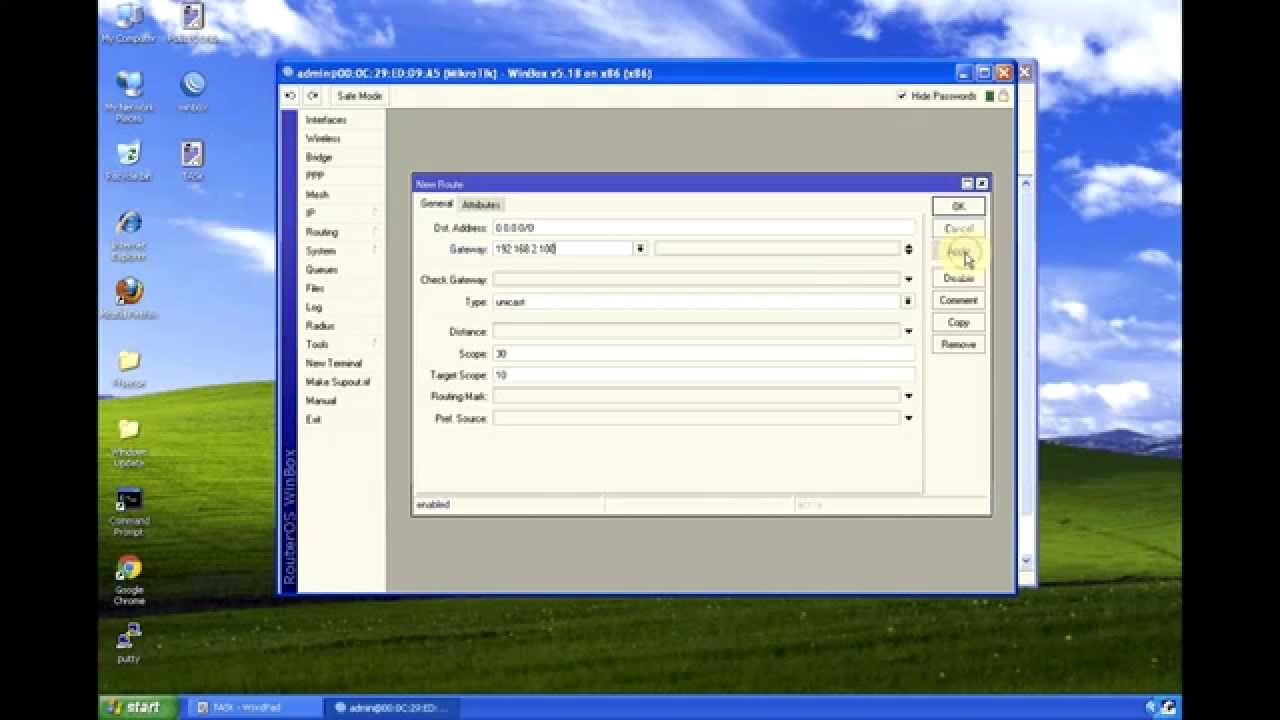This screenshot has height=720, width=1280.
Task: Click the Gateway add/remove stepper
Action: 908,249
